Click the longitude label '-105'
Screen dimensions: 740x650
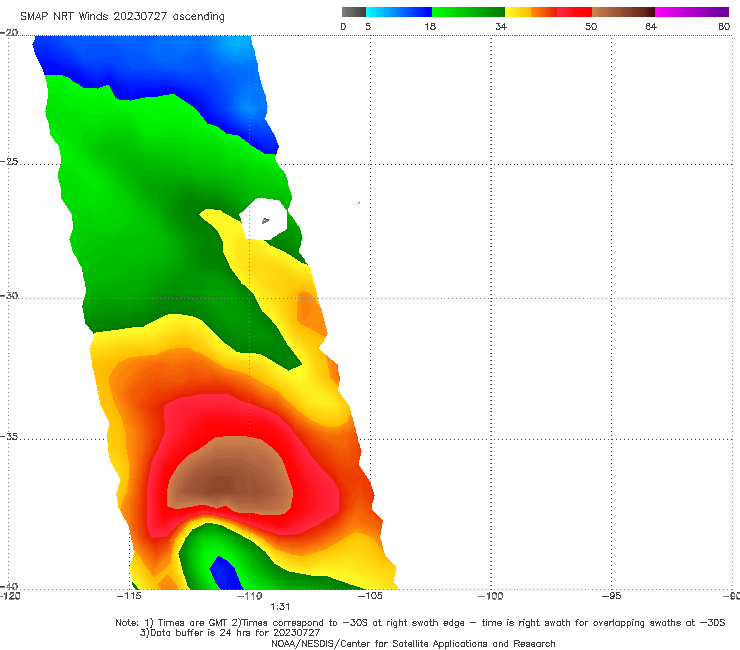(370, 596)
